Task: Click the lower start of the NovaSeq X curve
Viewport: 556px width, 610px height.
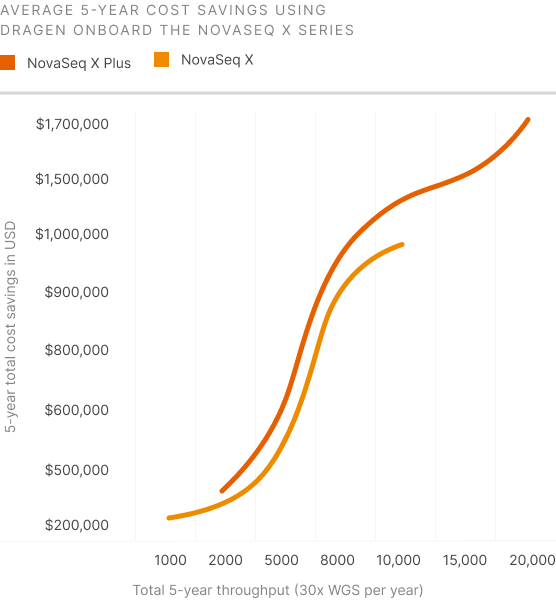Action: [x=169, y=518]
